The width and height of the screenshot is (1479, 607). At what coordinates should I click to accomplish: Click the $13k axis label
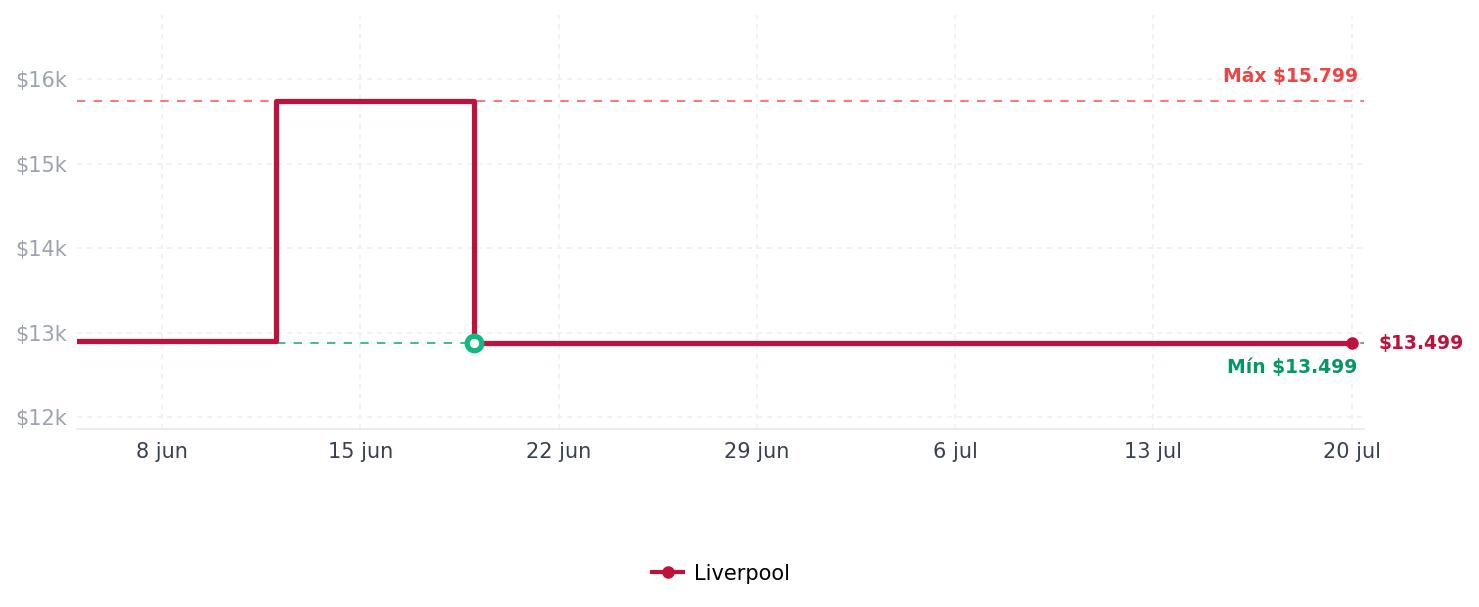click(x=41, y=334)
